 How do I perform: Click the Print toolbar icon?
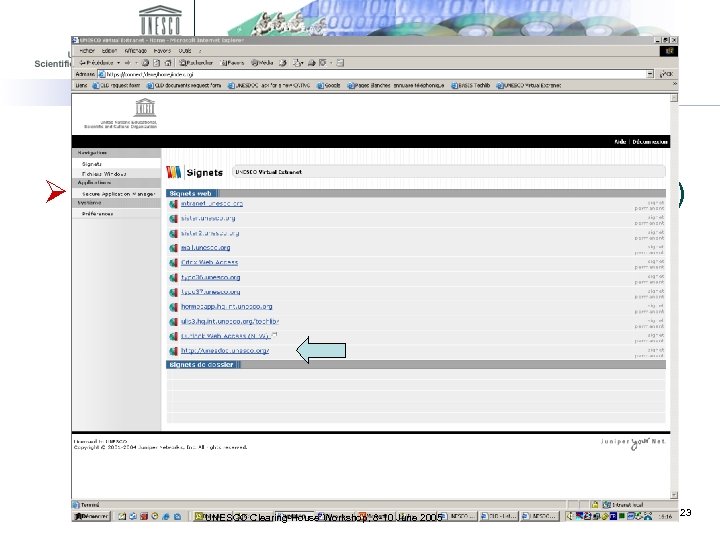pos(312,63)
